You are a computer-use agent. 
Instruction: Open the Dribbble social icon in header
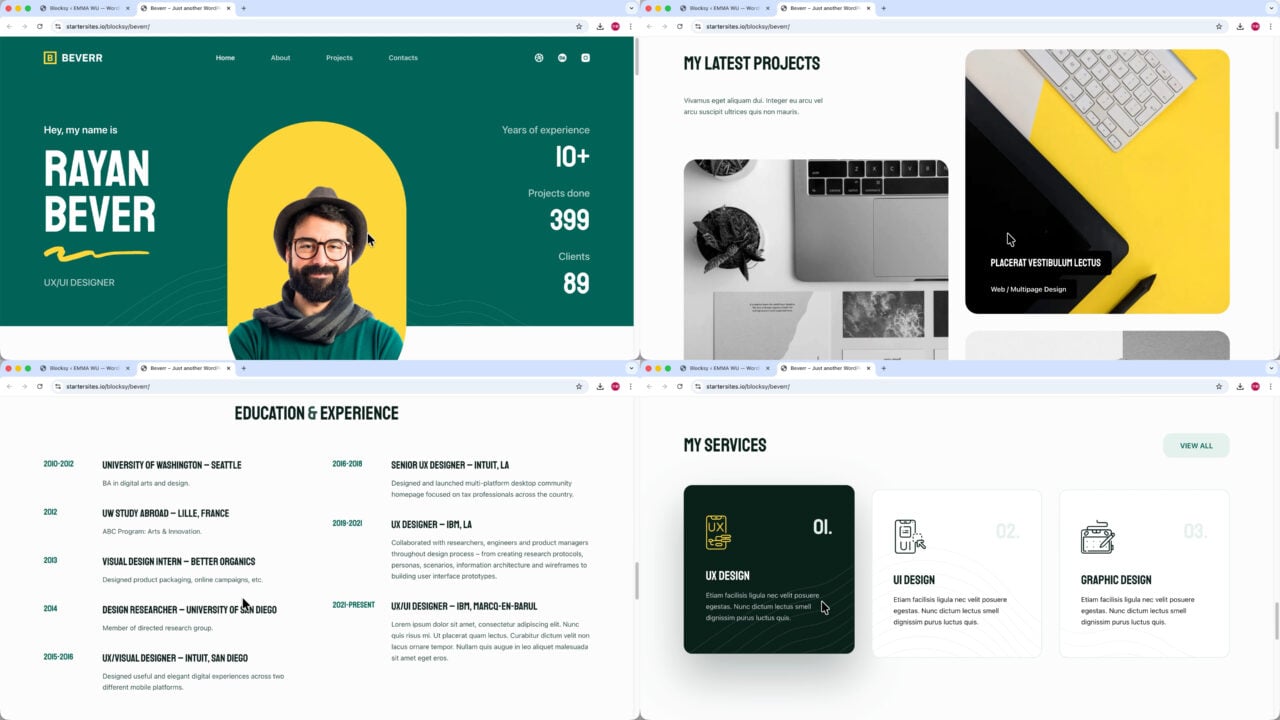coord(539,58)
